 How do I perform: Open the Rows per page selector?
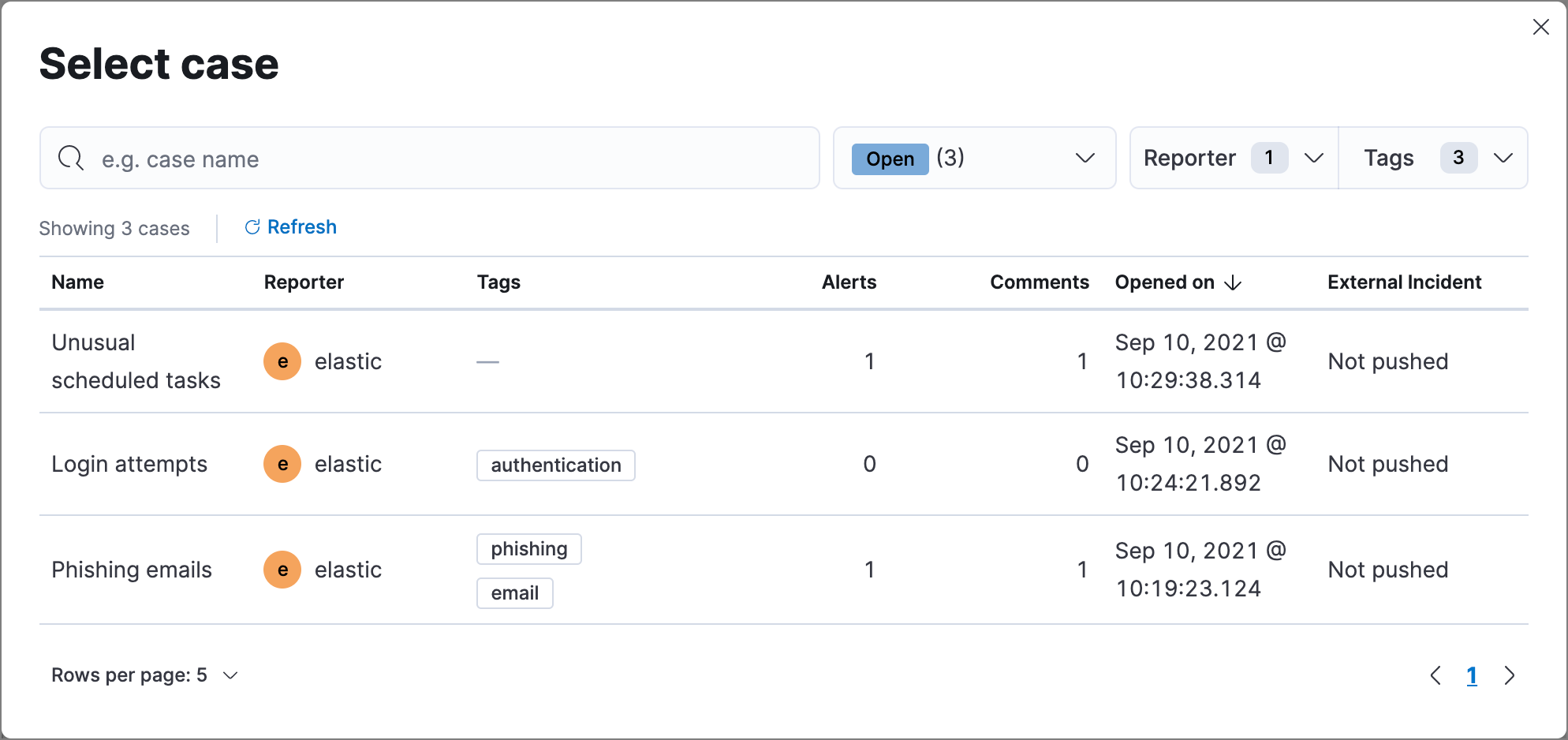click(x=144, y=675)
